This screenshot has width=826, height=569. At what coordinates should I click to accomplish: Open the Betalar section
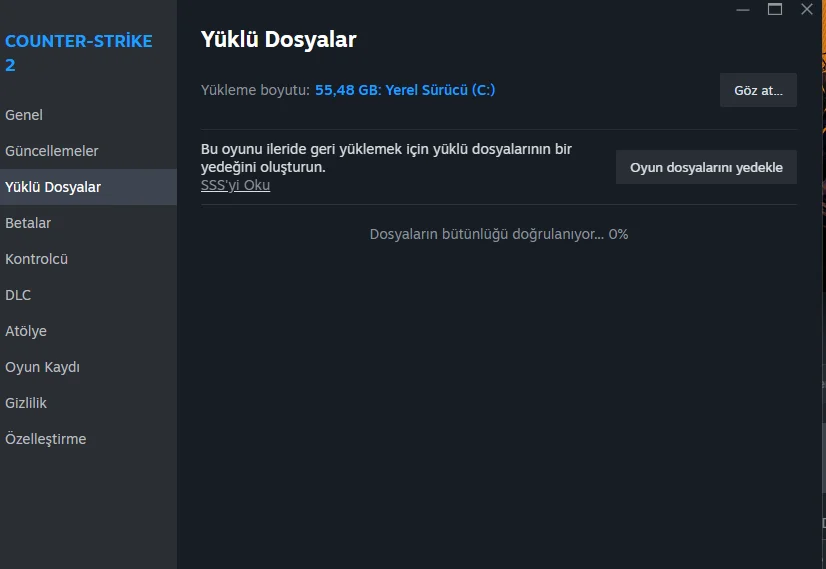pos(88,223)
